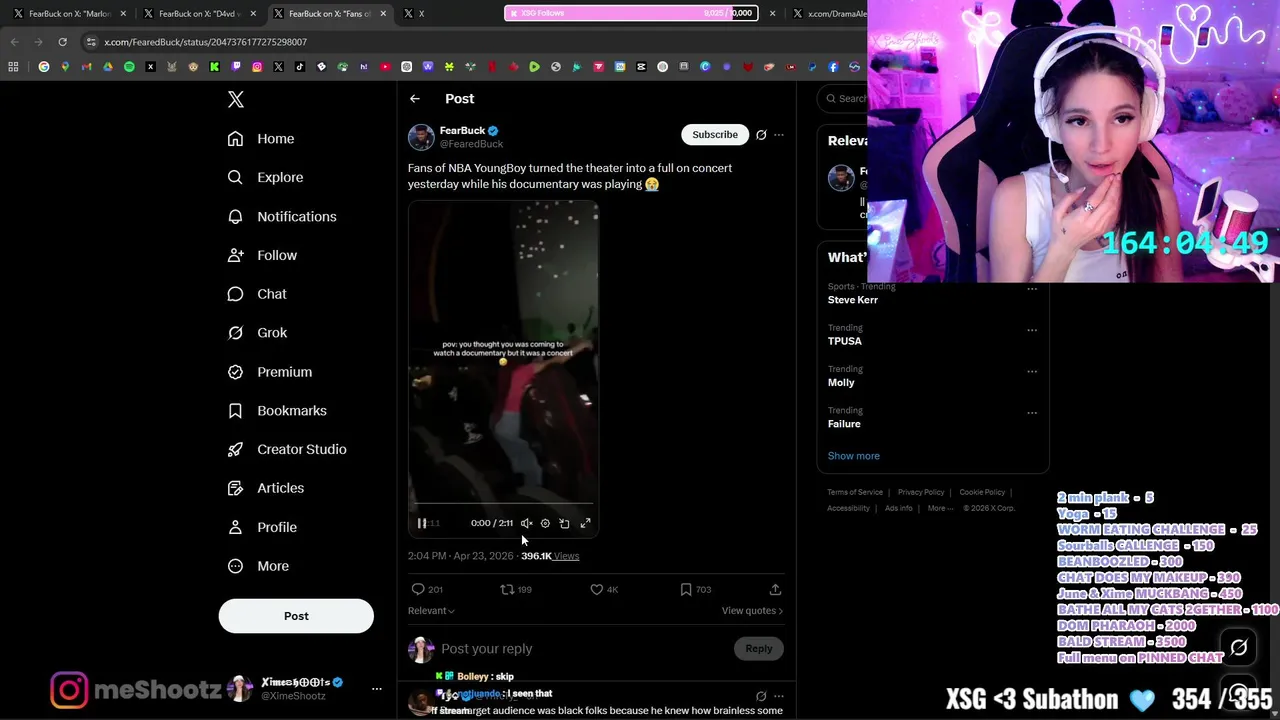
Task: Repost the post with the 199 icon
Action: [x=516, y=590]
